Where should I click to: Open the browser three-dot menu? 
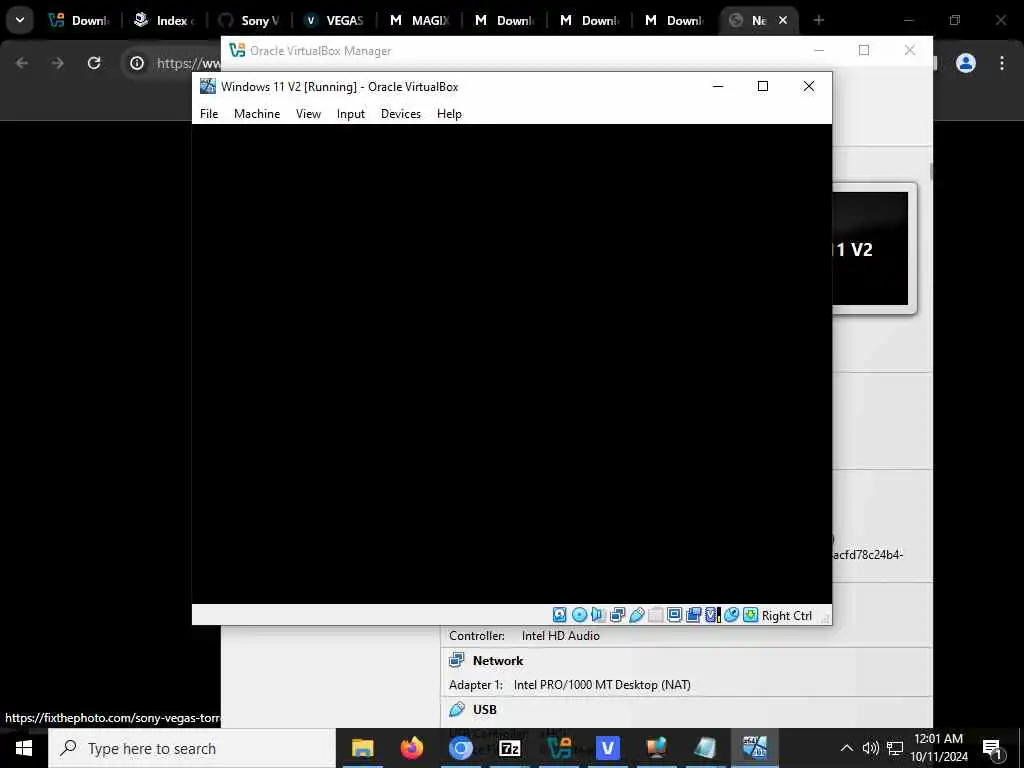click(x=1002, y=63)
